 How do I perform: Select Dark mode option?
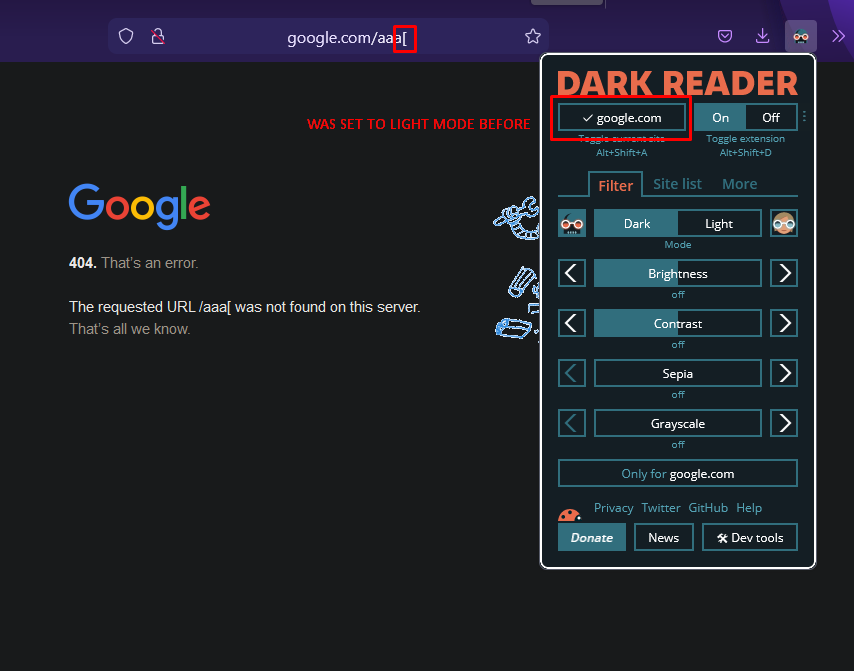[636, 224]
